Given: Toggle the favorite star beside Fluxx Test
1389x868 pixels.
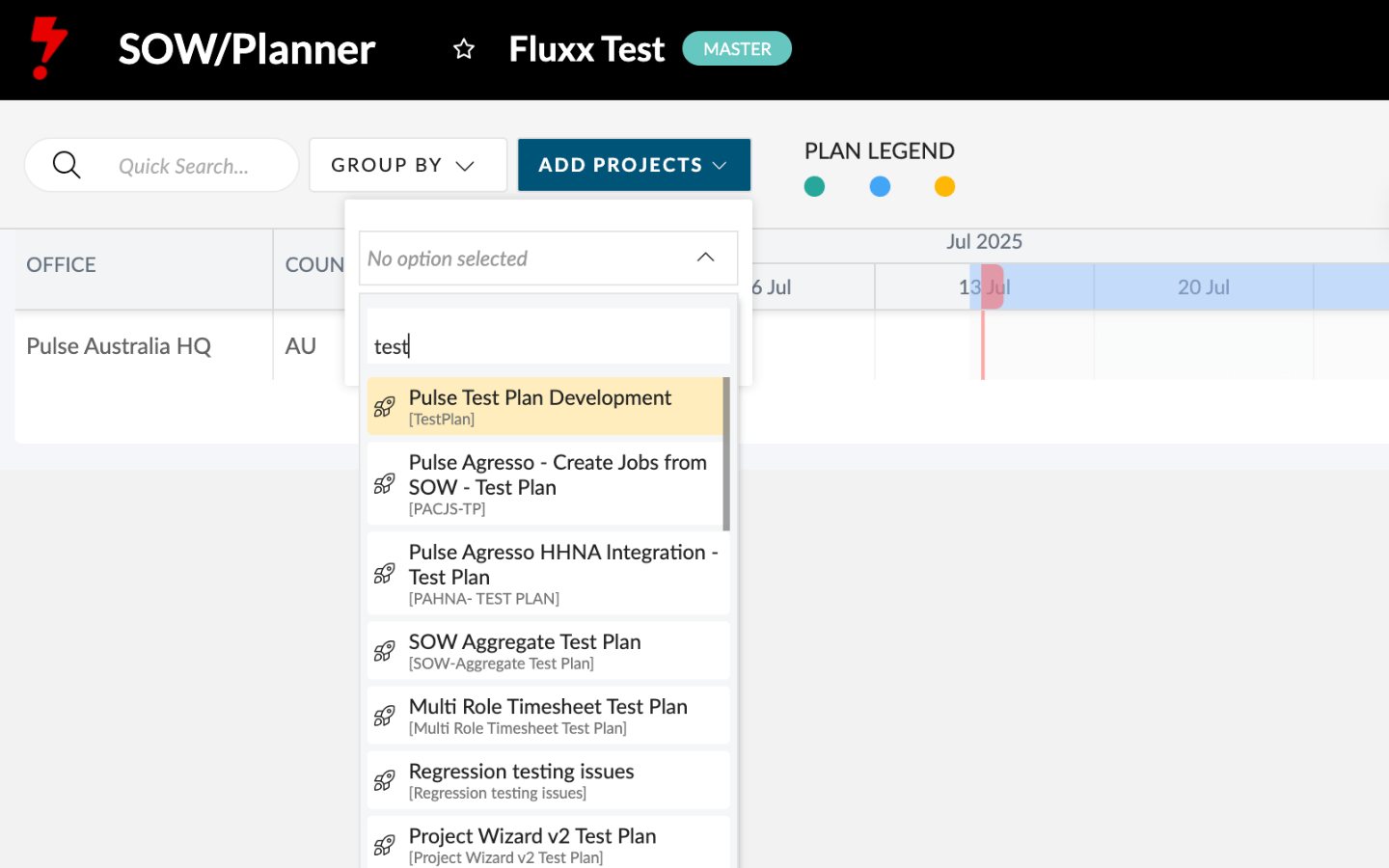Looking at the screenshot, I should tap(464, 49).
